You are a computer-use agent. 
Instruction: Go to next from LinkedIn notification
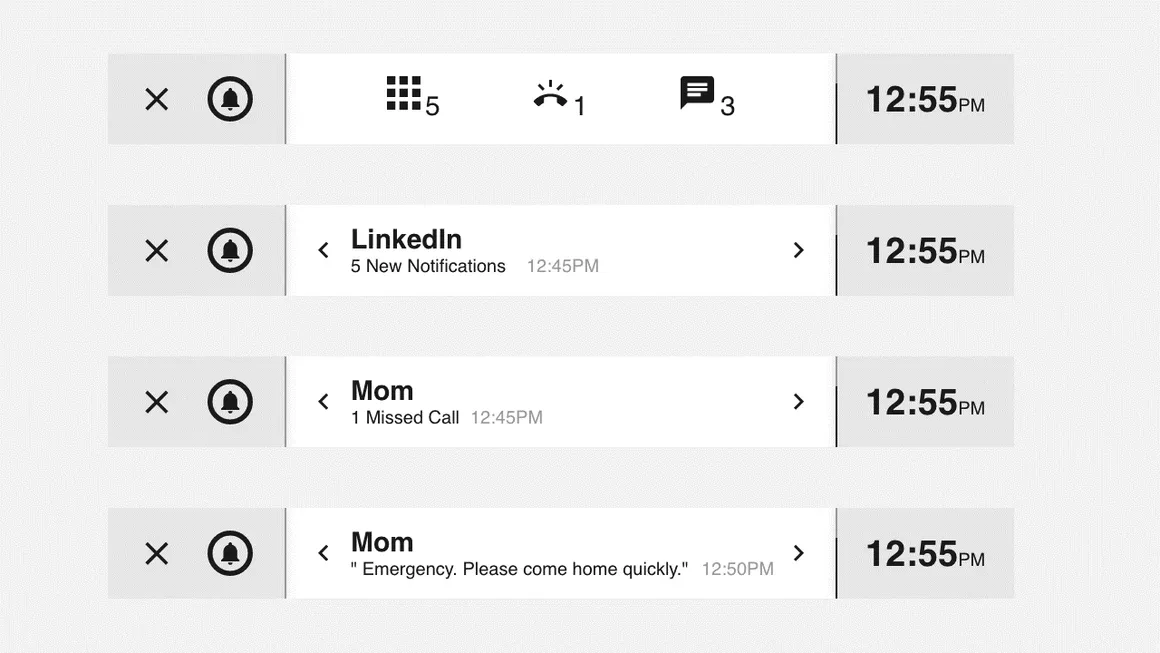pyautogui.click(x=798, y=250)
